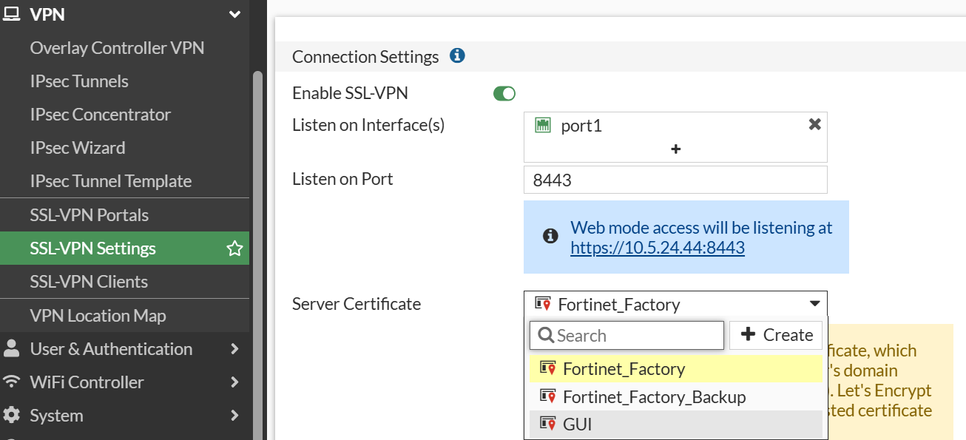The width and height of the screenshot is (966, 440).
Task: Open SSL-VPN Portals menu item
Action: 89,215
